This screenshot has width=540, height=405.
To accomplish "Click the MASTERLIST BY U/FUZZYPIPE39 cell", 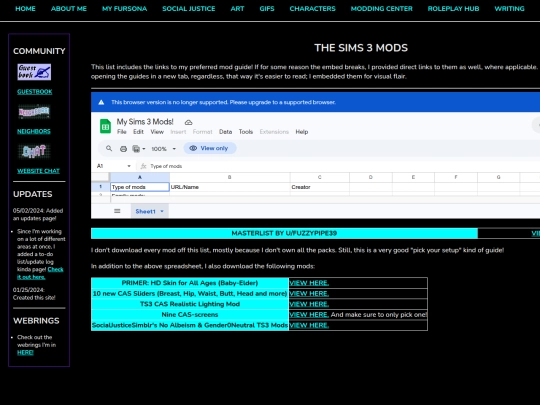I will [x=284, y=233].
